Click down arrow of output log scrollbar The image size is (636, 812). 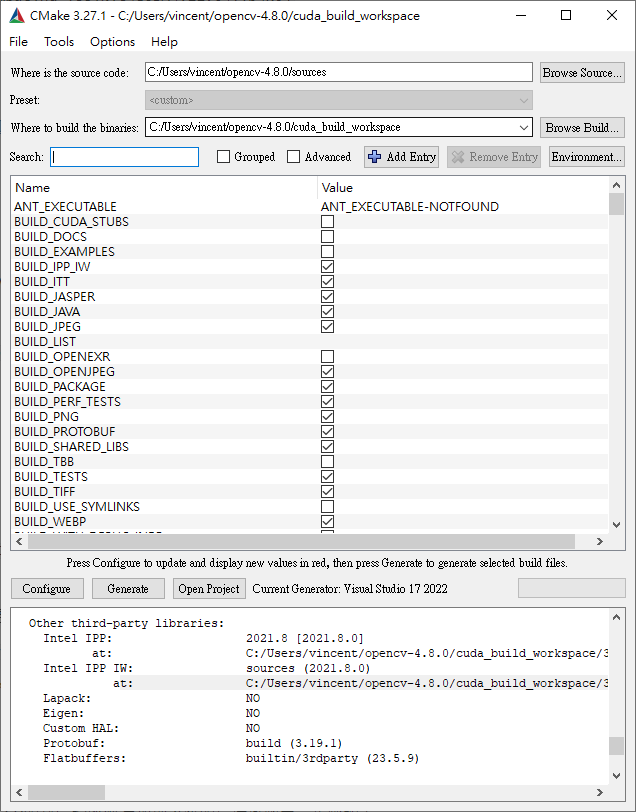coord(616,776)
